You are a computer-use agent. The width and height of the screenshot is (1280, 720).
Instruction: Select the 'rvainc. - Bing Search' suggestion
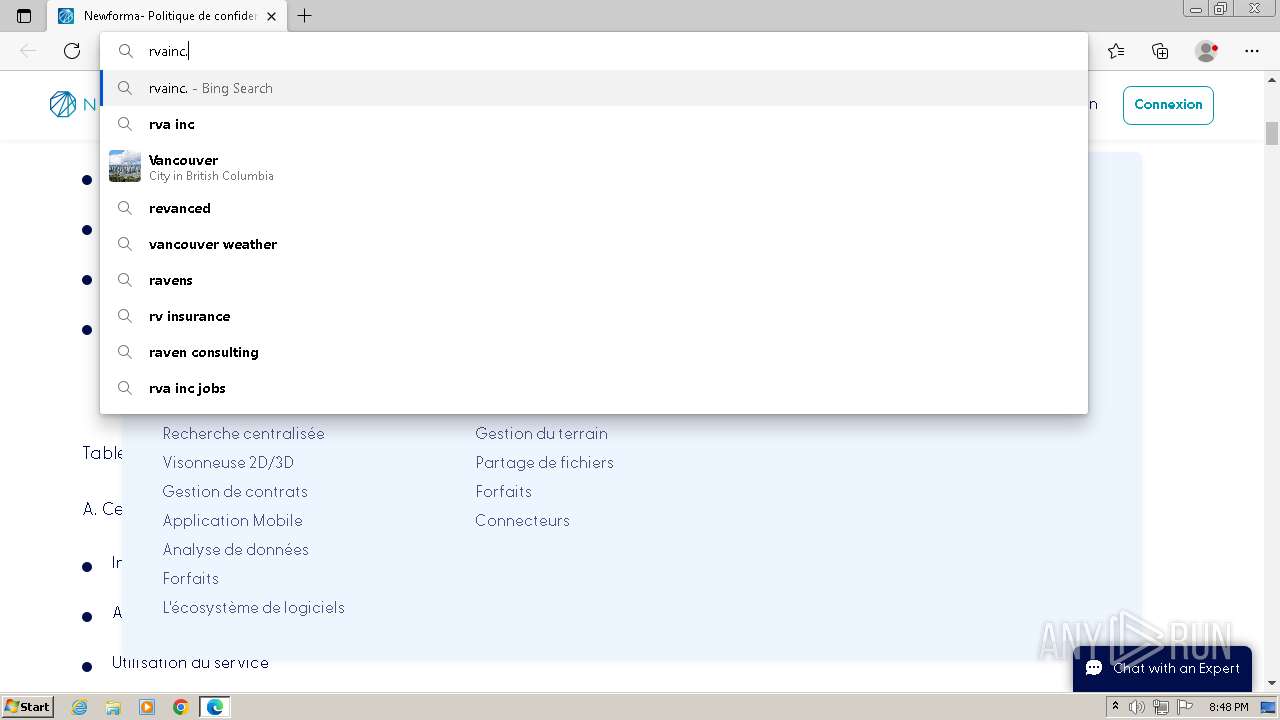pyautogui.click(x=594, y=88)
